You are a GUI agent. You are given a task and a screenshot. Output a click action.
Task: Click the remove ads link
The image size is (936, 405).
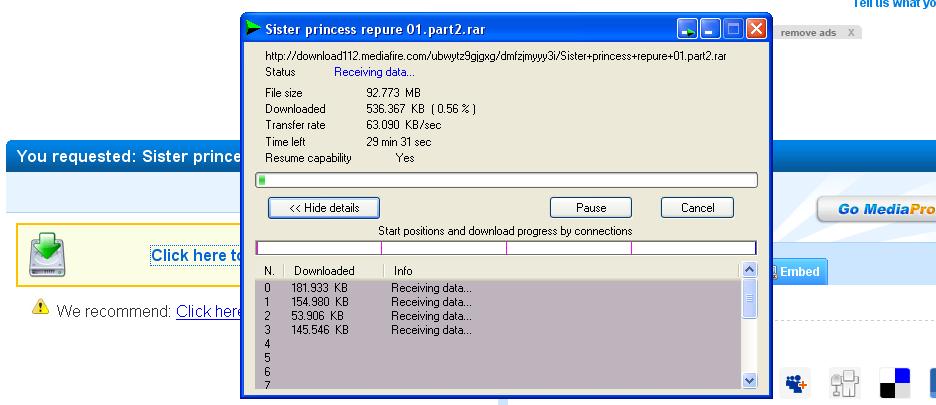pos(808,33)
